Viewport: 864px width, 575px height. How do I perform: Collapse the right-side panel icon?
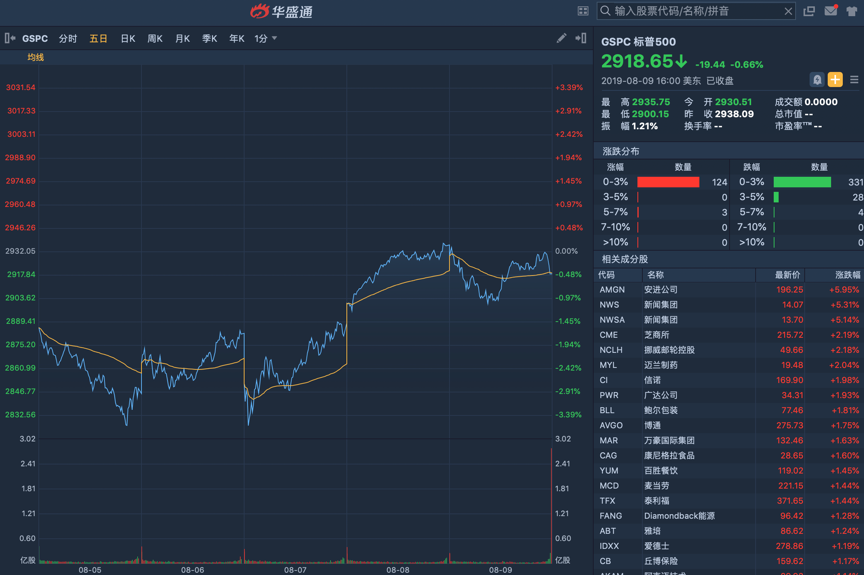581,38
